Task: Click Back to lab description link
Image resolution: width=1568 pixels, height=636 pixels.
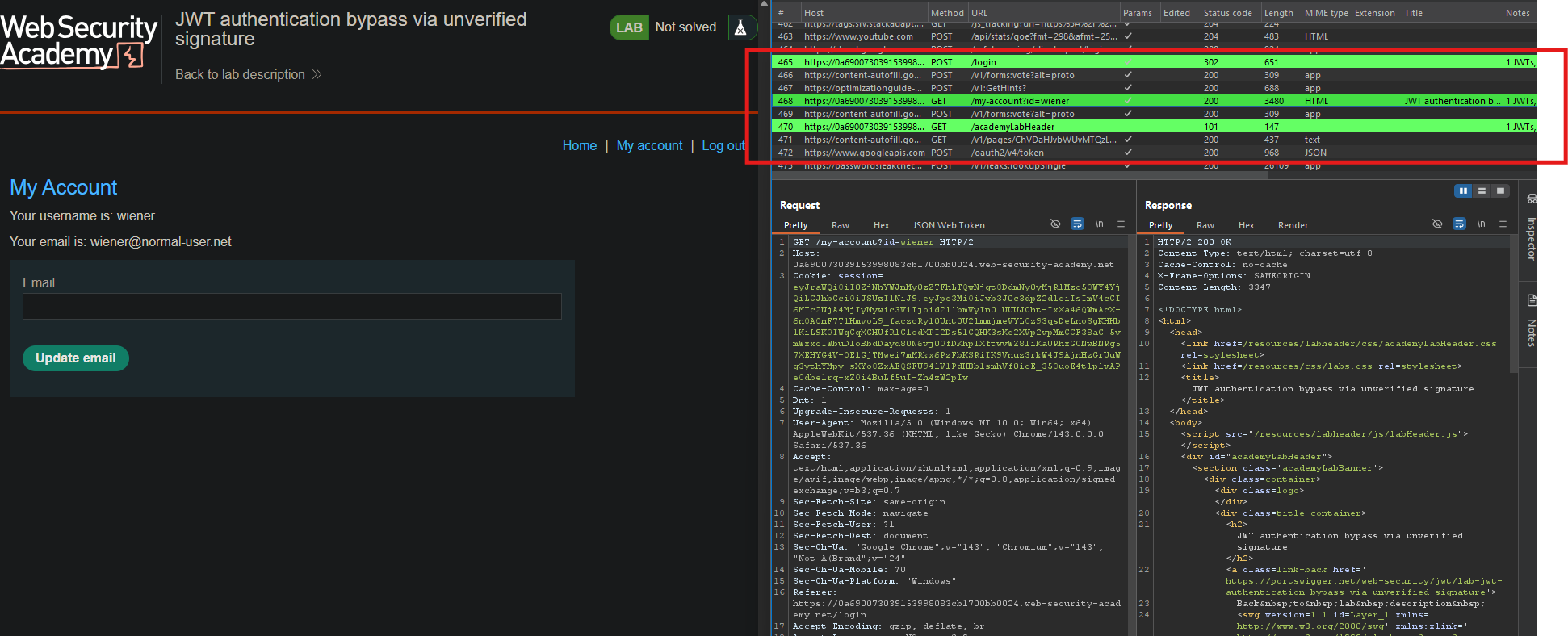Action: (x=240, y=74)
